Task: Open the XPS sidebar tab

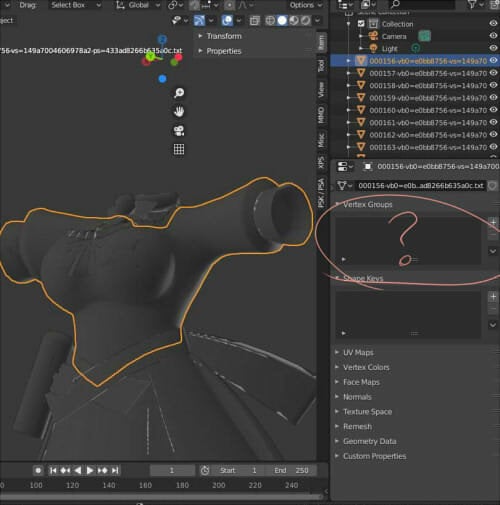Action: [321, 162]
